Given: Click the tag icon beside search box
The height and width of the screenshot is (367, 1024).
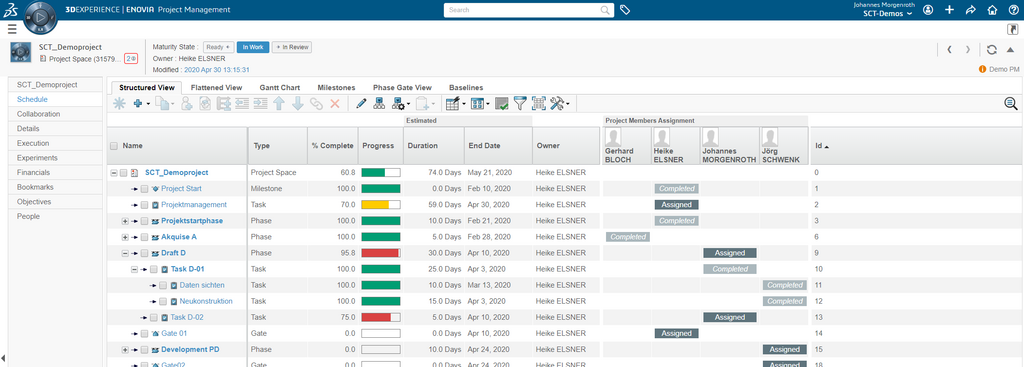Looking at the screenshot, I should [625, 10].
